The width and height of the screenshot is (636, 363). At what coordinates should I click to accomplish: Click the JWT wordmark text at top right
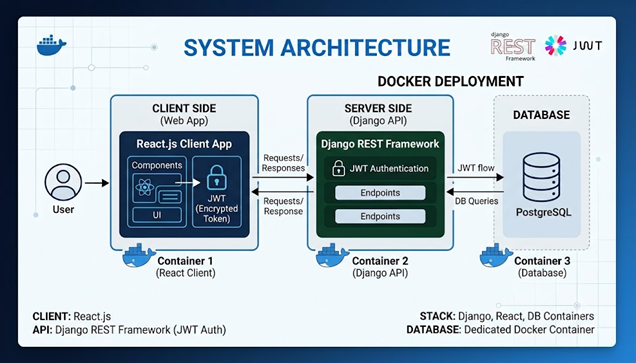coord(587,45)
